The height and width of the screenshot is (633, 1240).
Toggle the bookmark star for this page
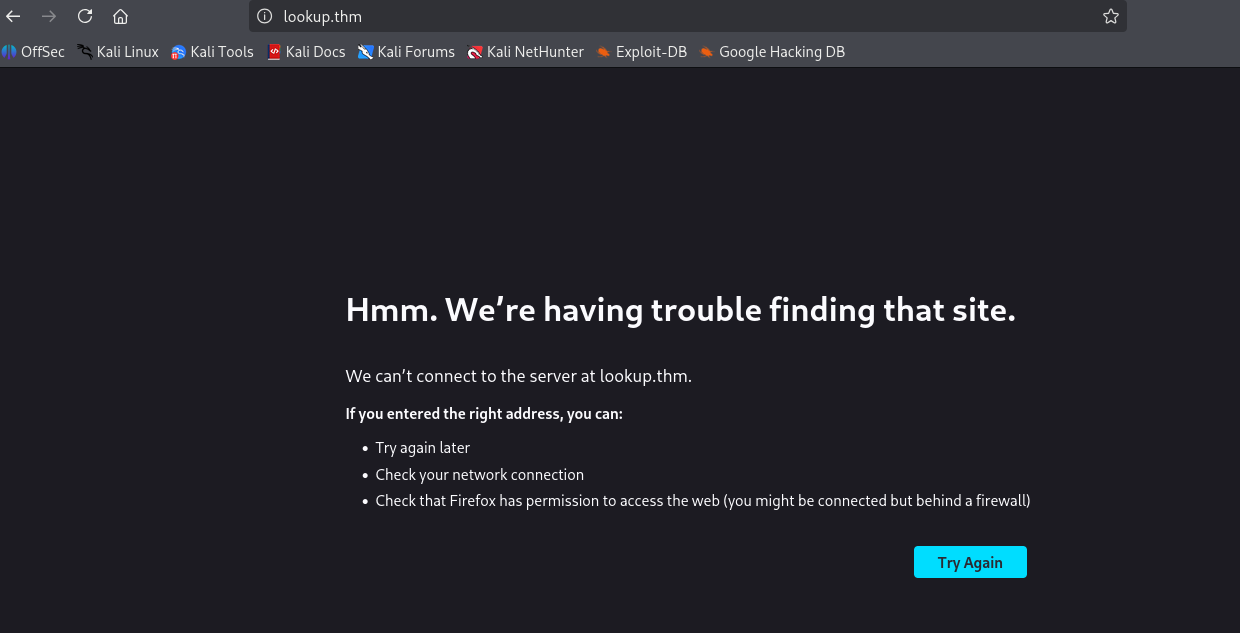coord(1110,16)
